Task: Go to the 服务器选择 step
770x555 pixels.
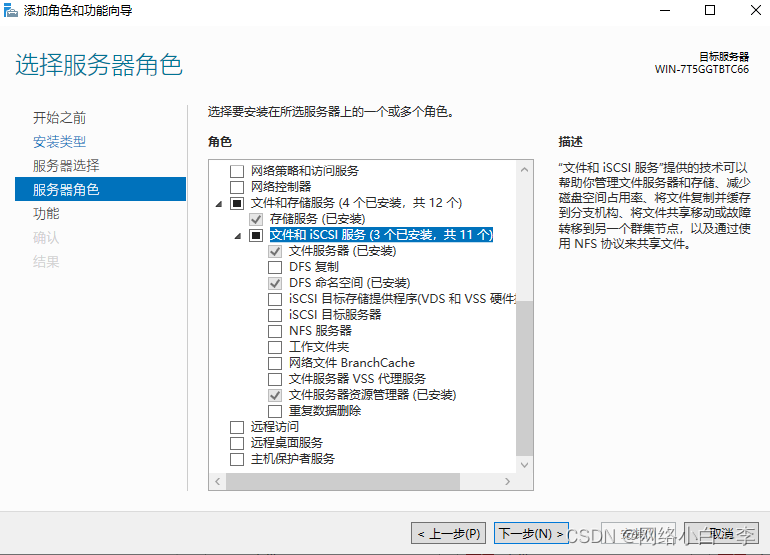Action: [66, 166]
